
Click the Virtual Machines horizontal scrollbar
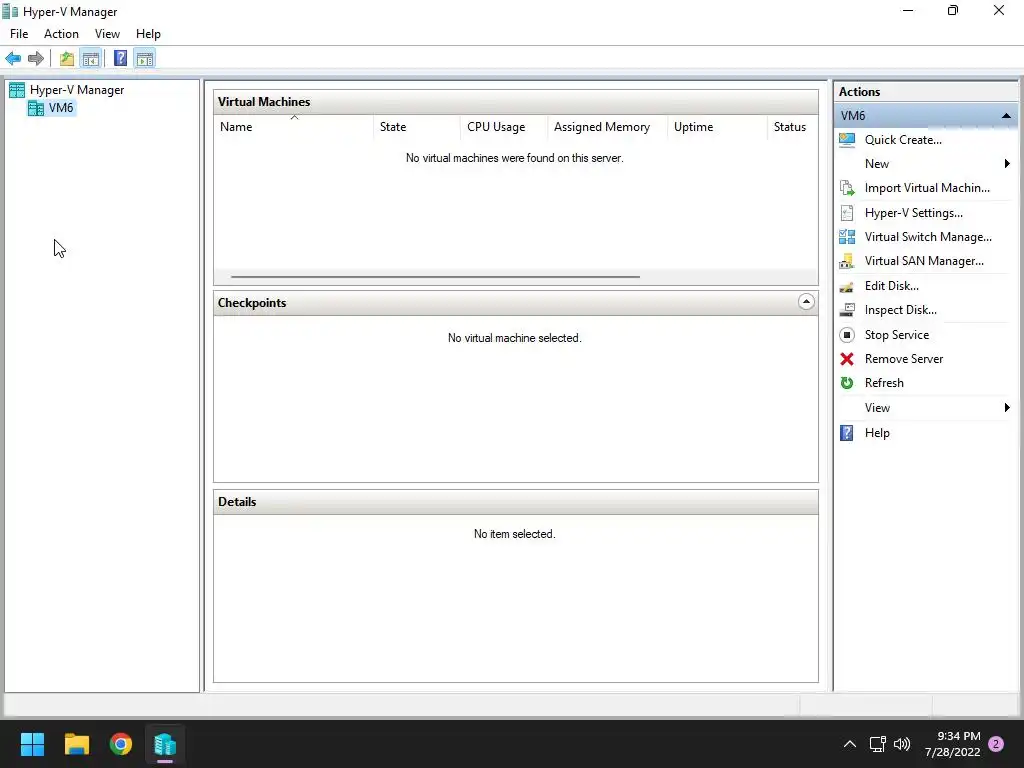435,277
